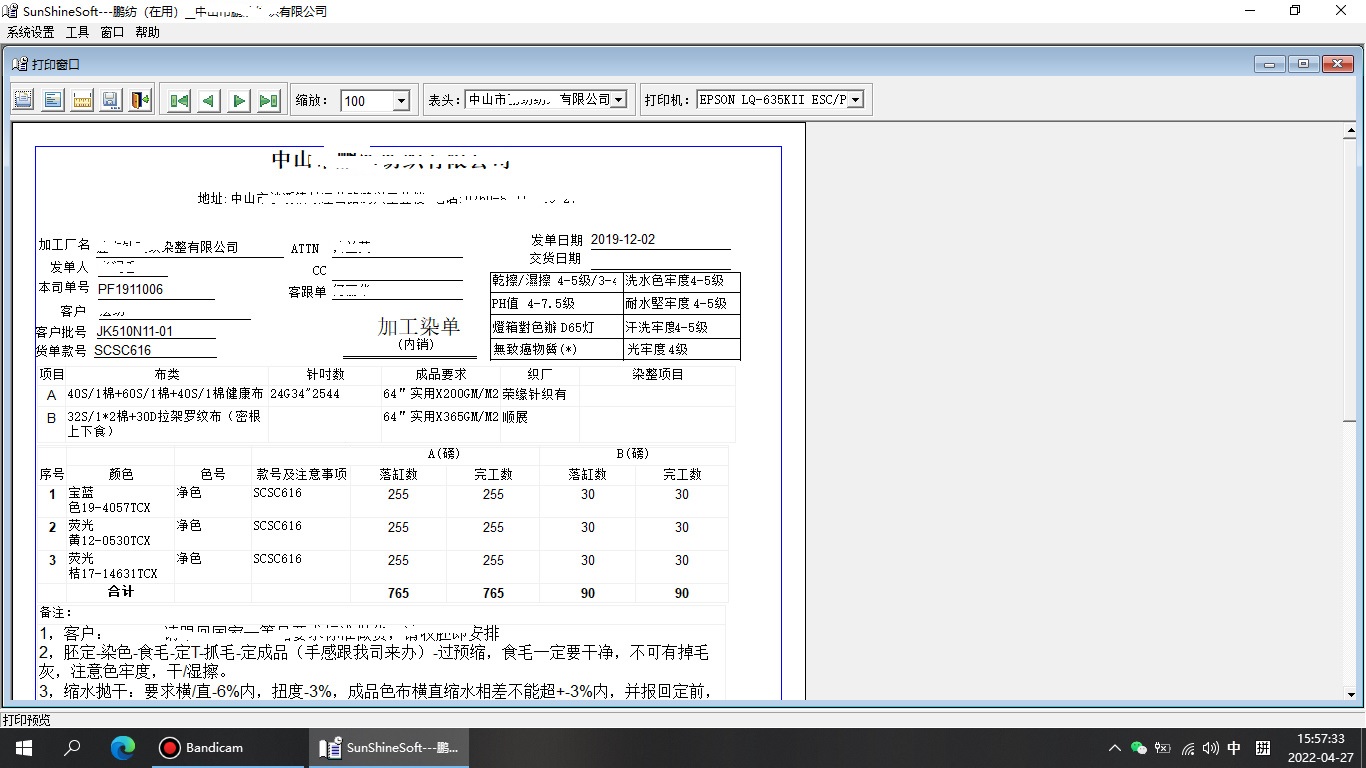1366x768 pixels.
Task: Click the 无致癌物质(*) requirement cell
Action: click(556, 349)
